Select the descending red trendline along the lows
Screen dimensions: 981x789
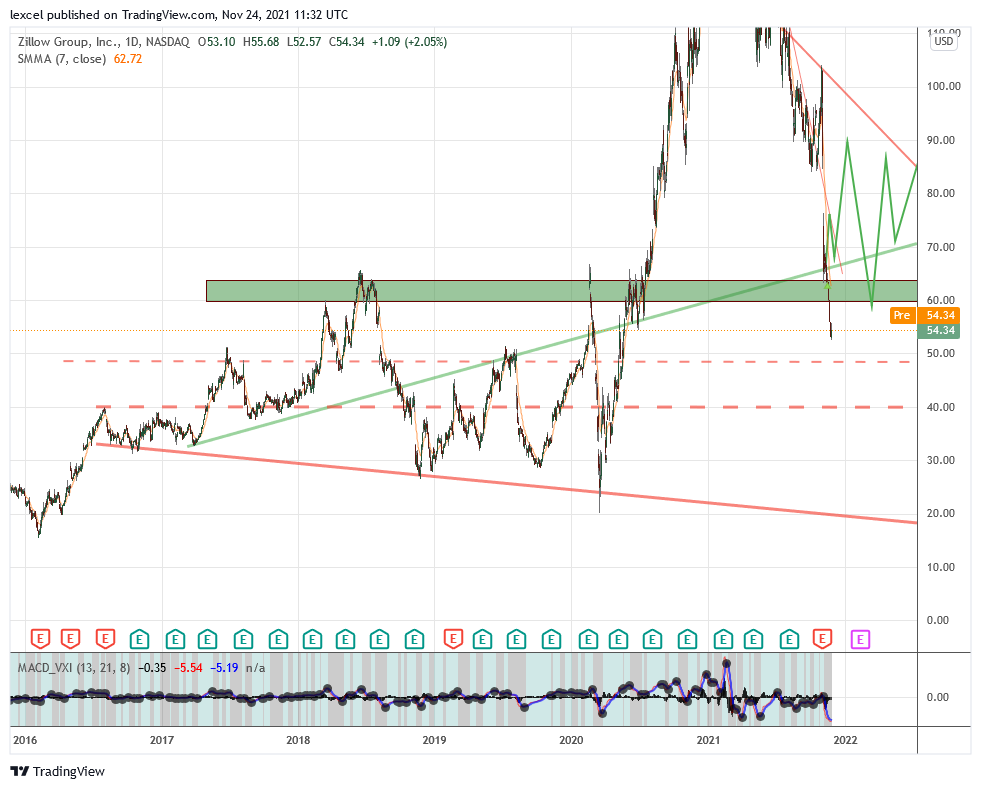point(507,483)
